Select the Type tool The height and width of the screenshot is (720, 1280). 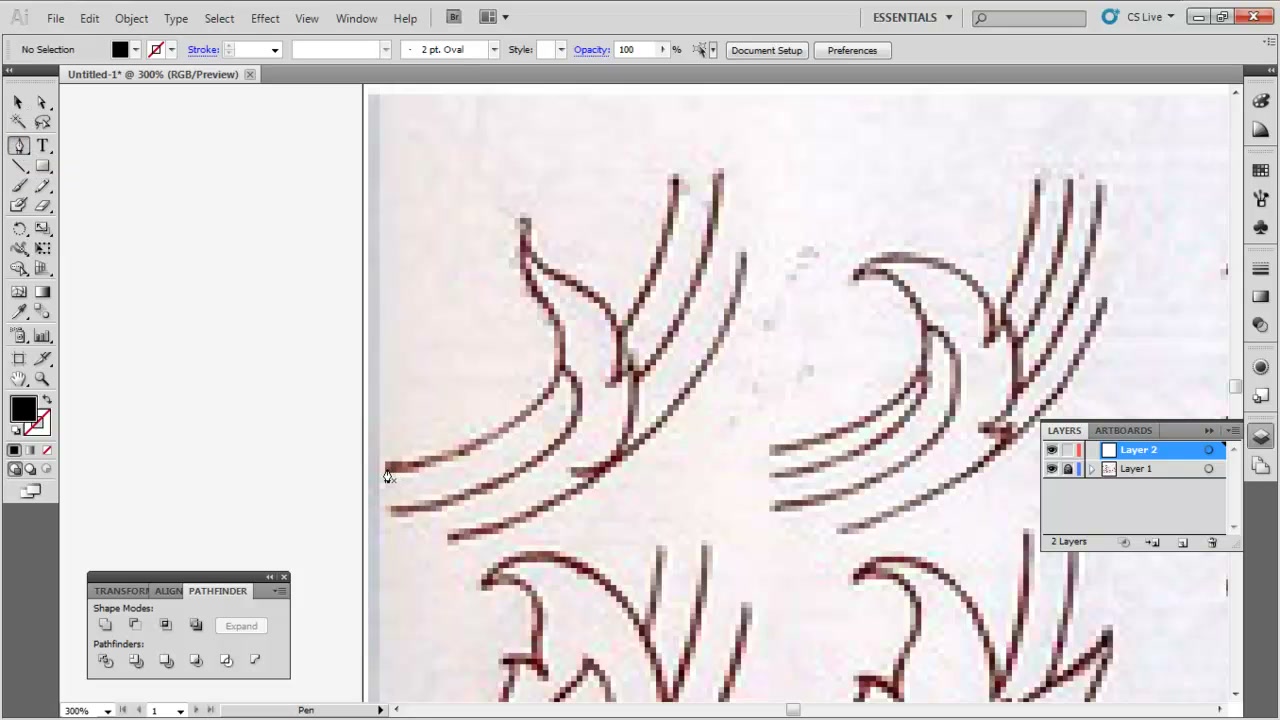coord(42,146)
